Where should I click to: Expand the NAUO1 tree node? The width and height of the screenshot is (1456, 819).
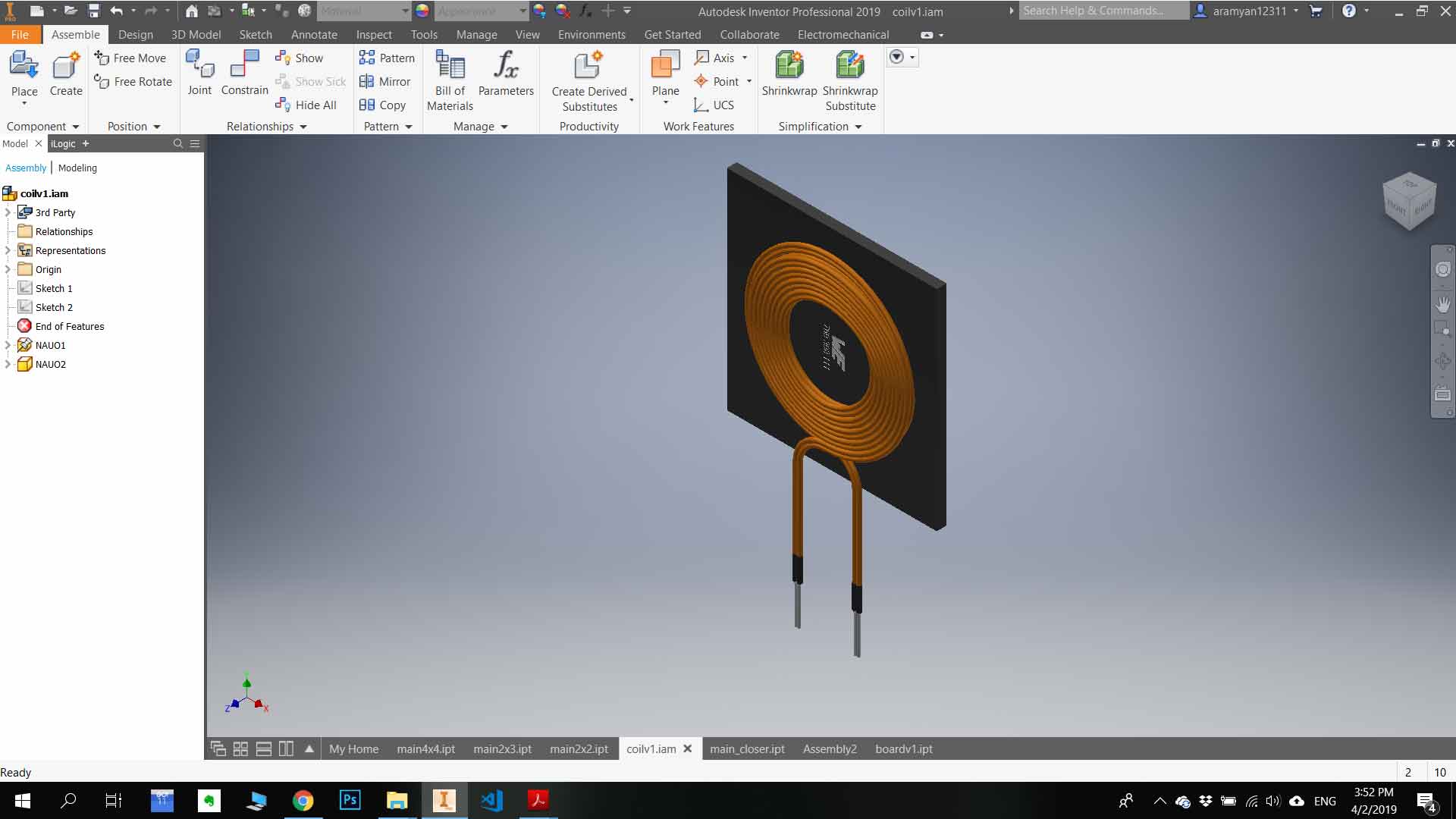click(8, 345)
